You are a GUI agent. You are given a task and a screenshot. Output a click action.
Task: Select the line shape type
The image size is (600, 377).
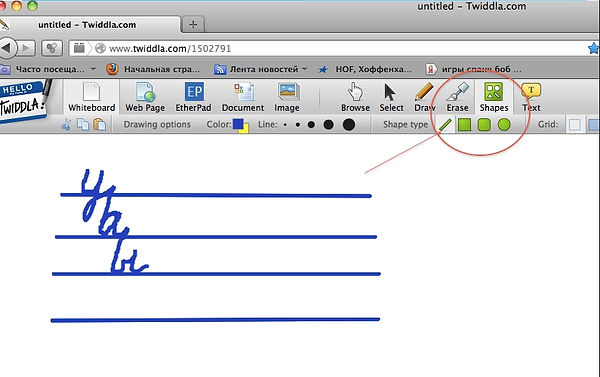445,125
